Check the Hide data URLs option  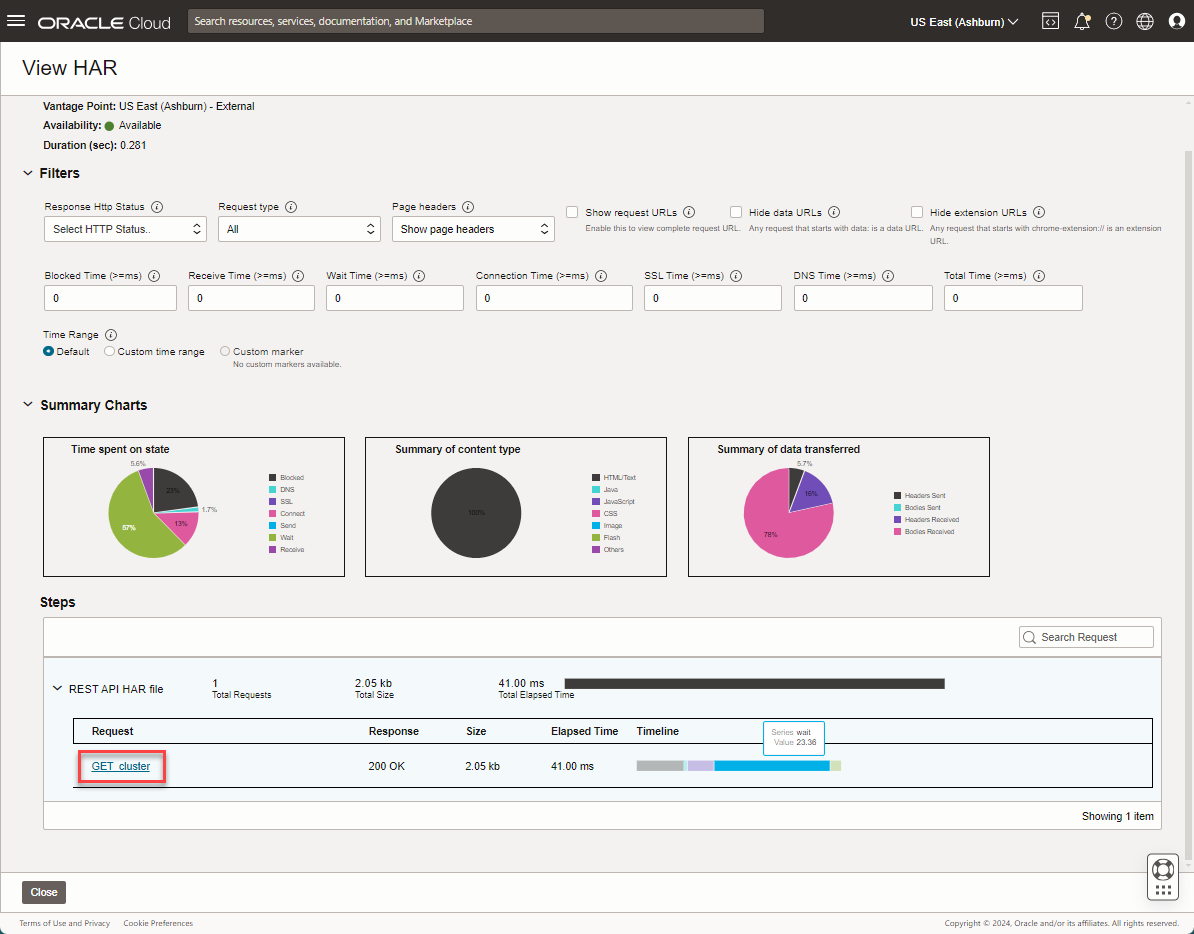pos(736,212)
